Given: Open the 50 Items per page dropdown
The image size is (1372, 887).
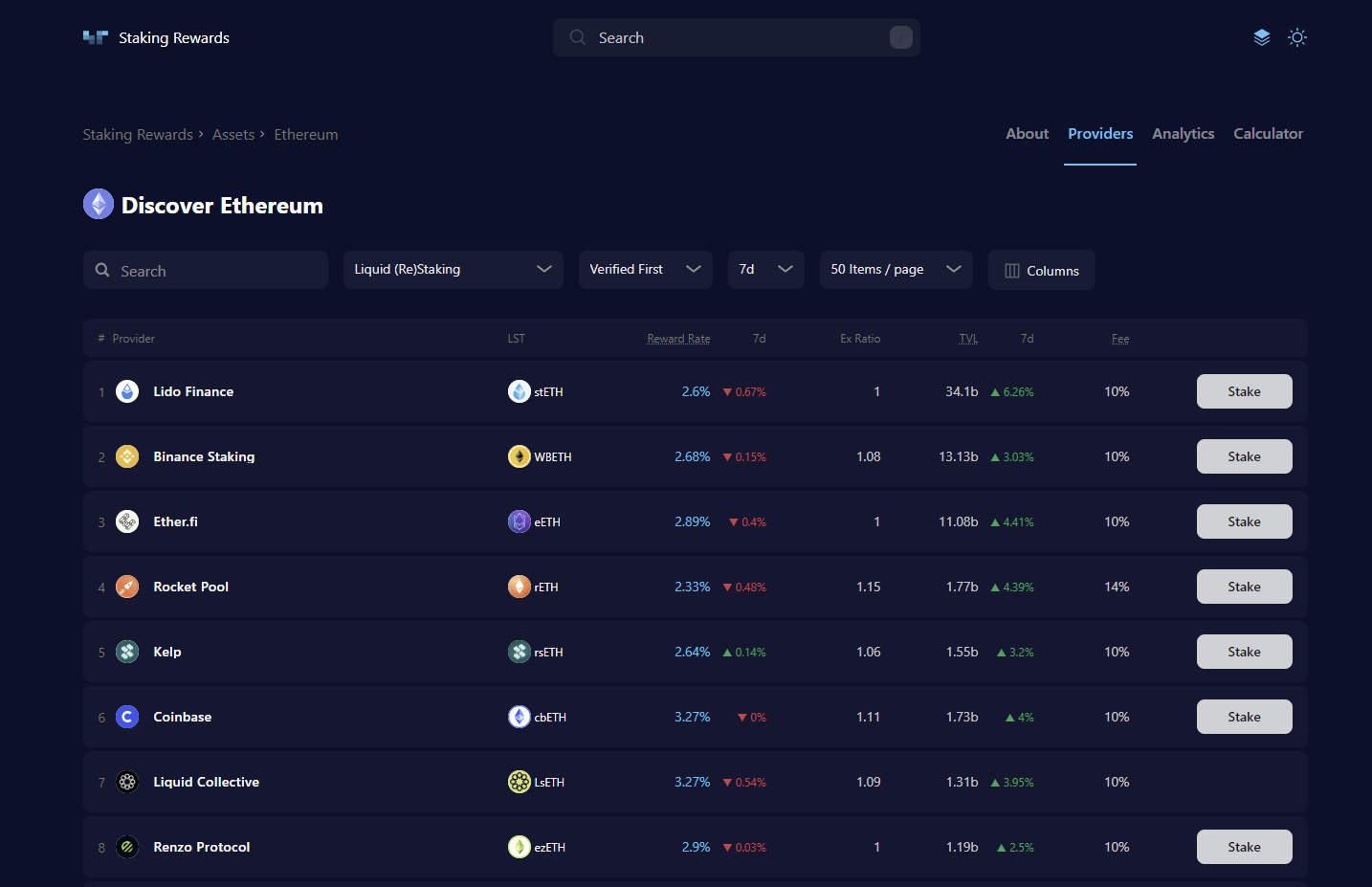Looking at the screenshot, I should [896, 269].
